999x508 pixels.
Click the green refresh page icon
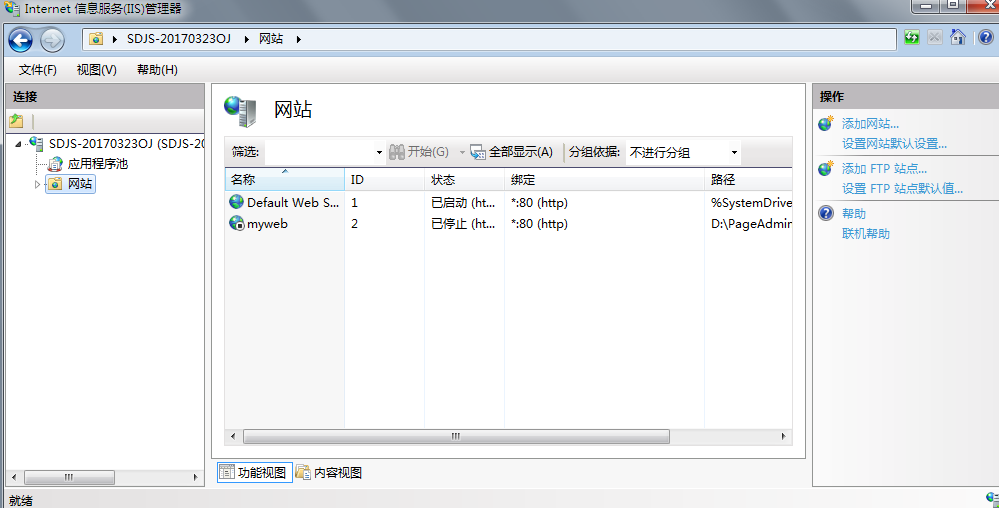[912, 38]
